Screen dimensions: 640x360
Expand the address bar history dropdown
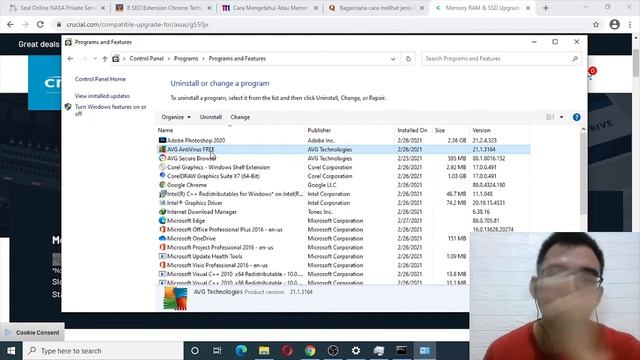393,59
